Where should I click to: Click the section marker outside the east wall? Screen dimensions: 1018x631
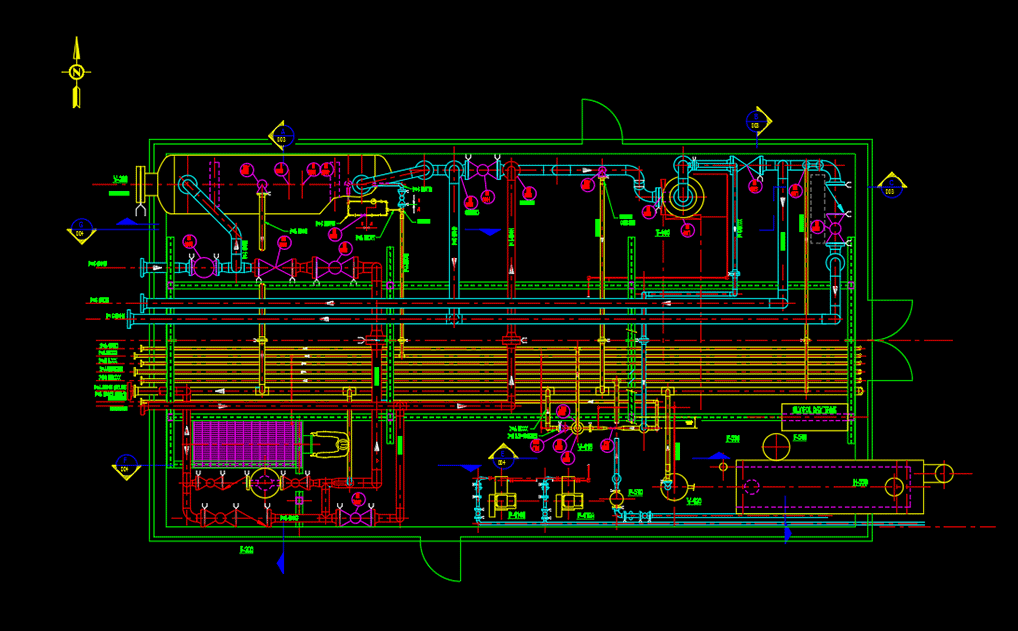[x=890, y=186]
